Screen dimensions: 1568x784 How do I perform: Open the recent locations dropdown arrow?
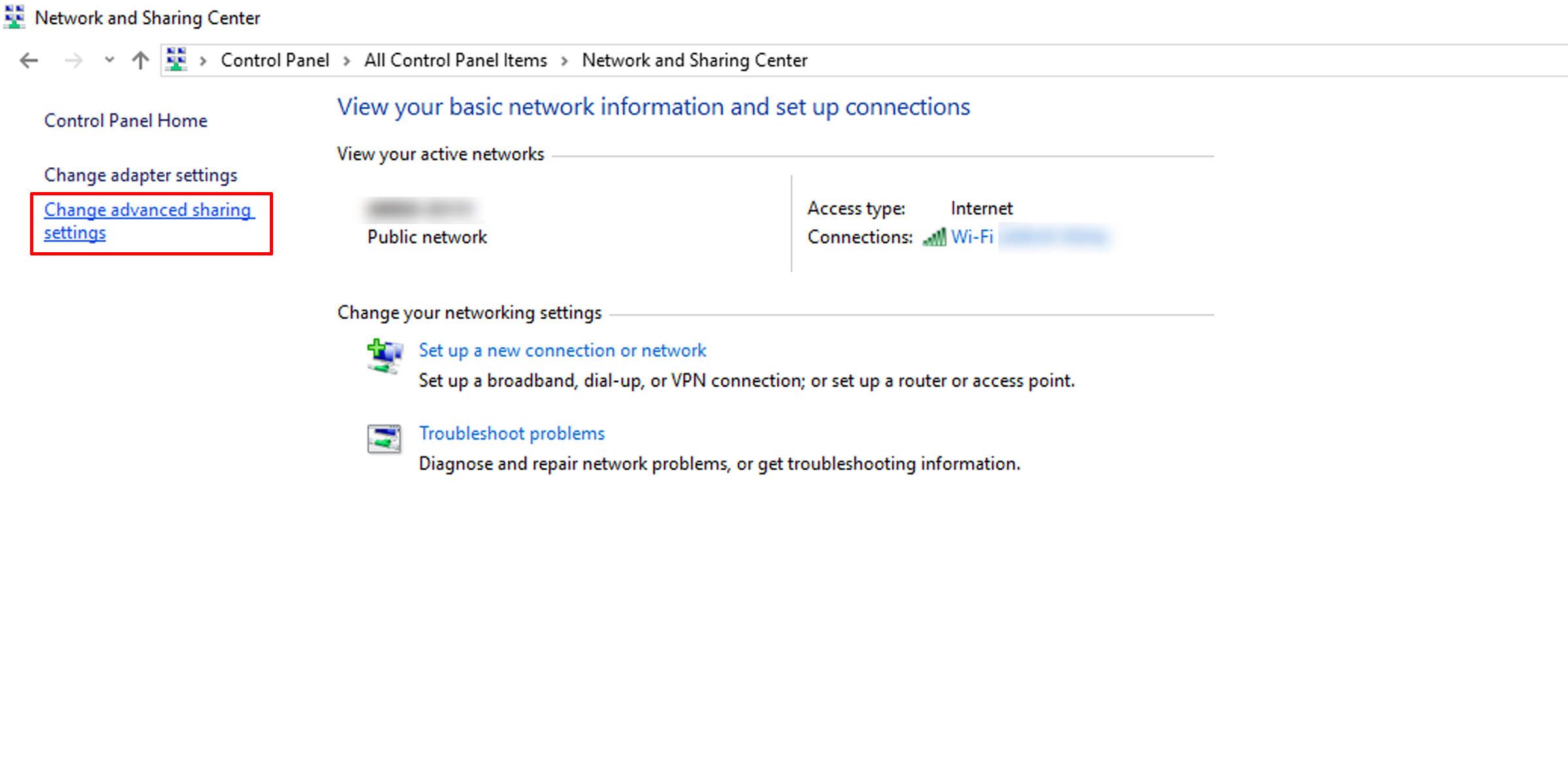pyautogui.click(x=109, y=60)
